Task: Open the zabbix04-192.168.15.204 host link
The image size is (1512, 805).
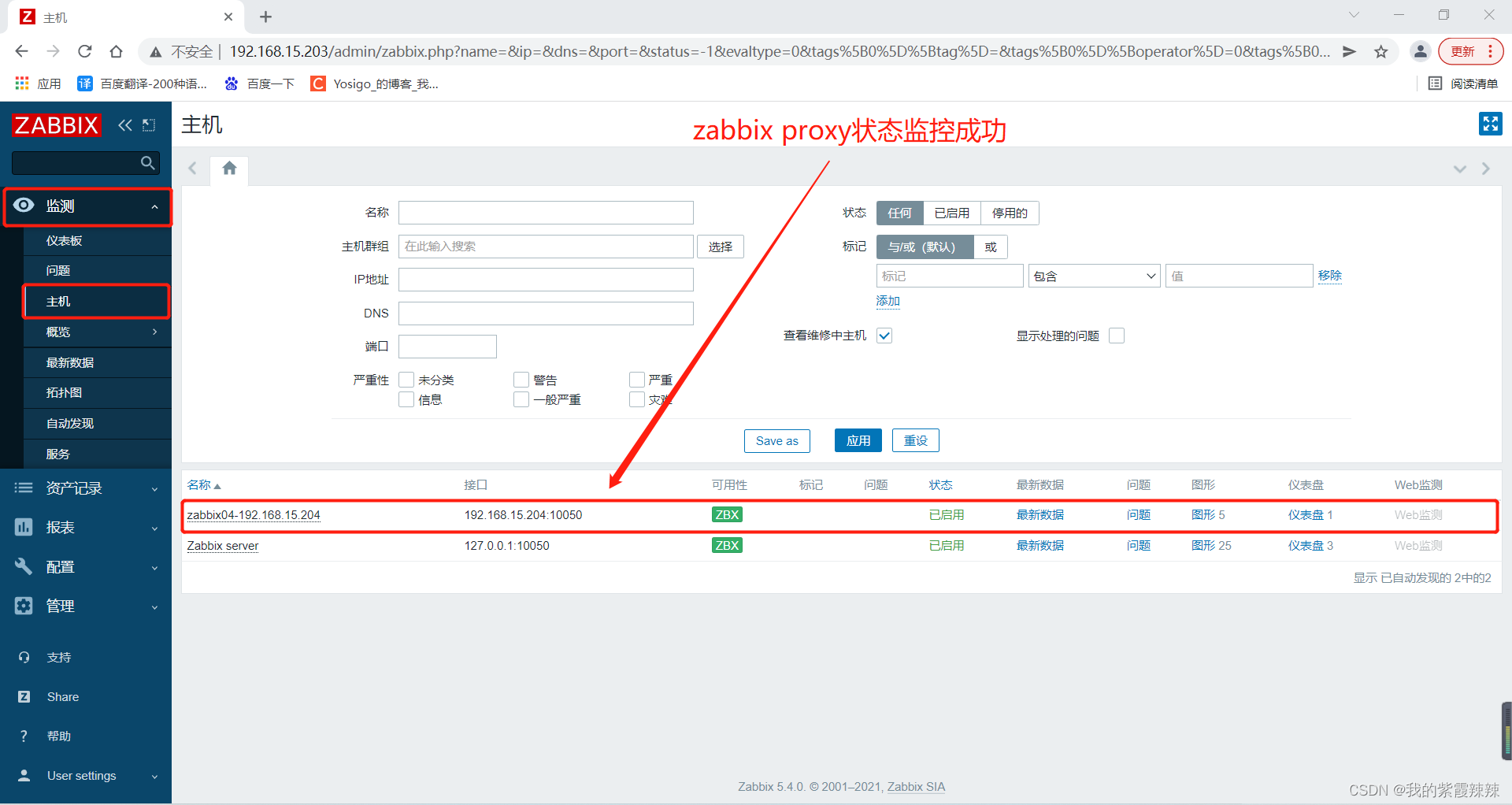Action: 254,515
